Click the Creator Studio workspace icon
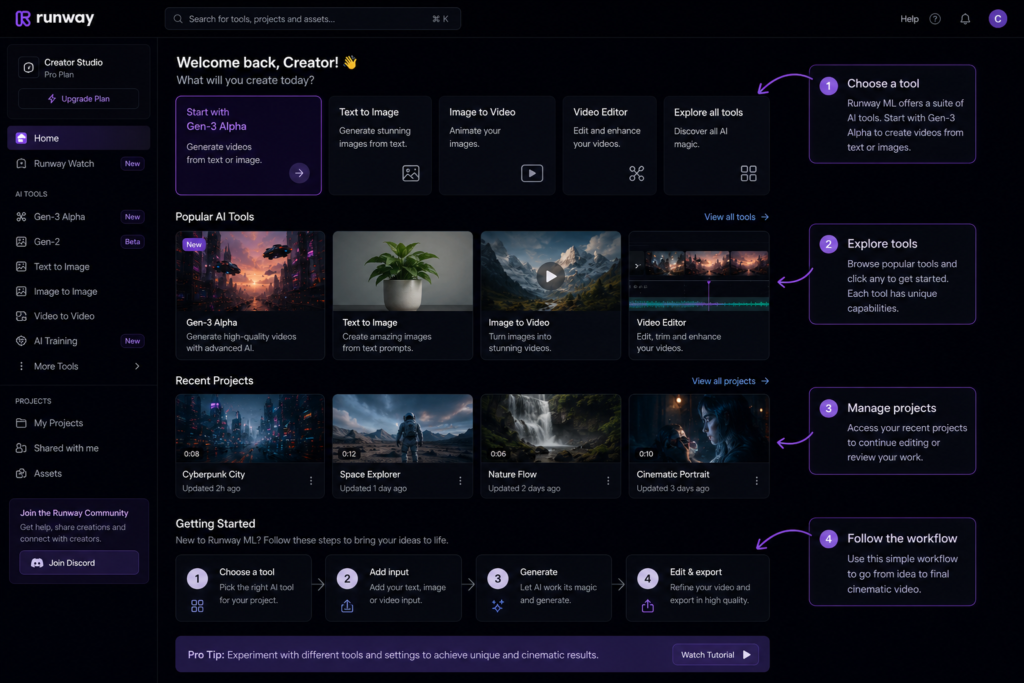1024x683 pixels. (x=29, y=67)
